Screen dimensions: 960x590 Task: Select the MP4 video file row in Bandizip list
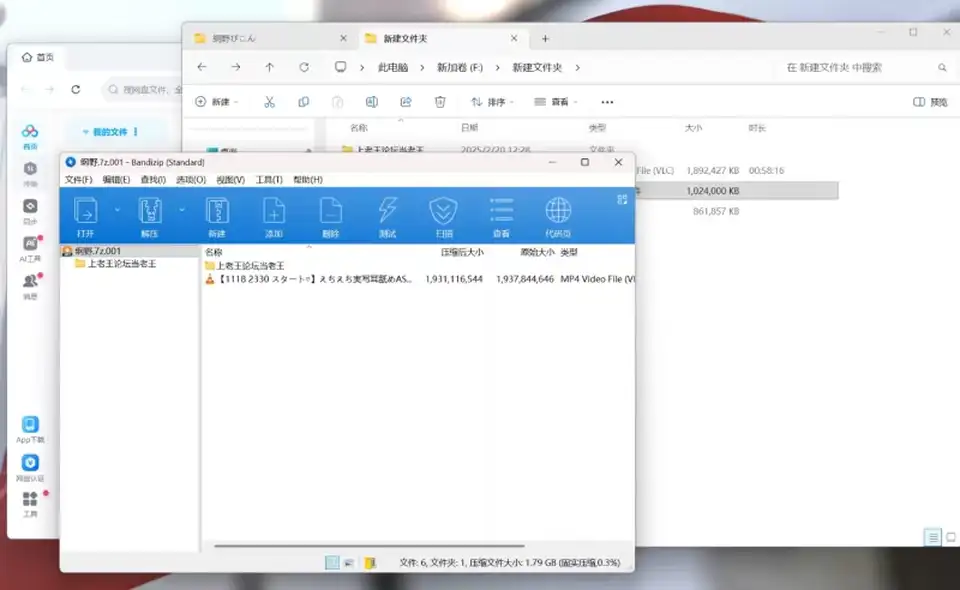(419, 279)
